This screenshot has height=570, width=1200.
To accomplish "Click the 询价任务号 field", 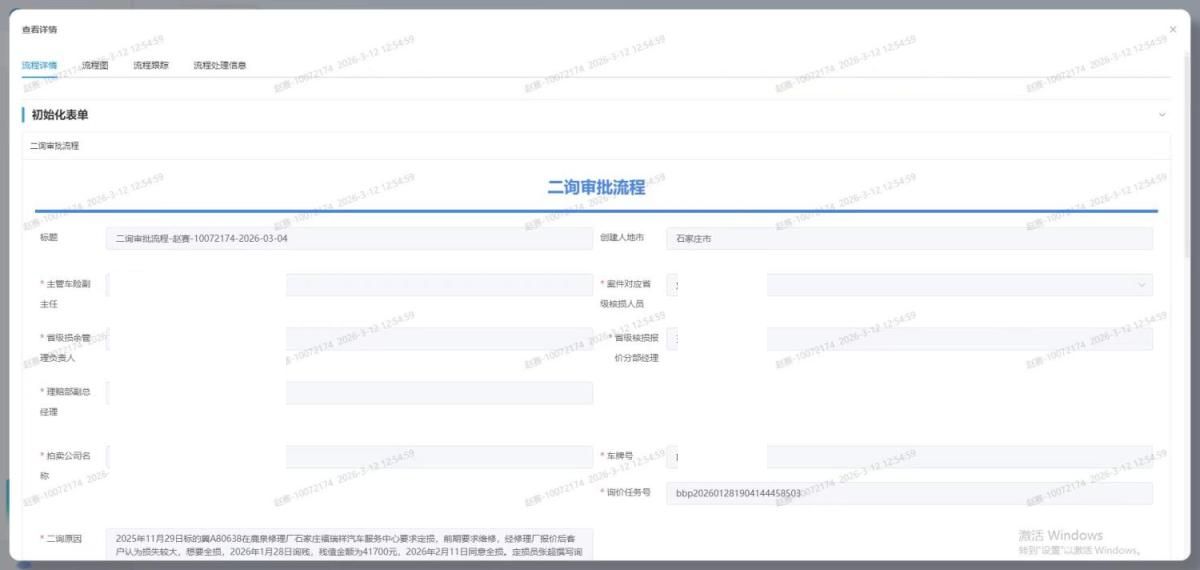I will 909,493.
